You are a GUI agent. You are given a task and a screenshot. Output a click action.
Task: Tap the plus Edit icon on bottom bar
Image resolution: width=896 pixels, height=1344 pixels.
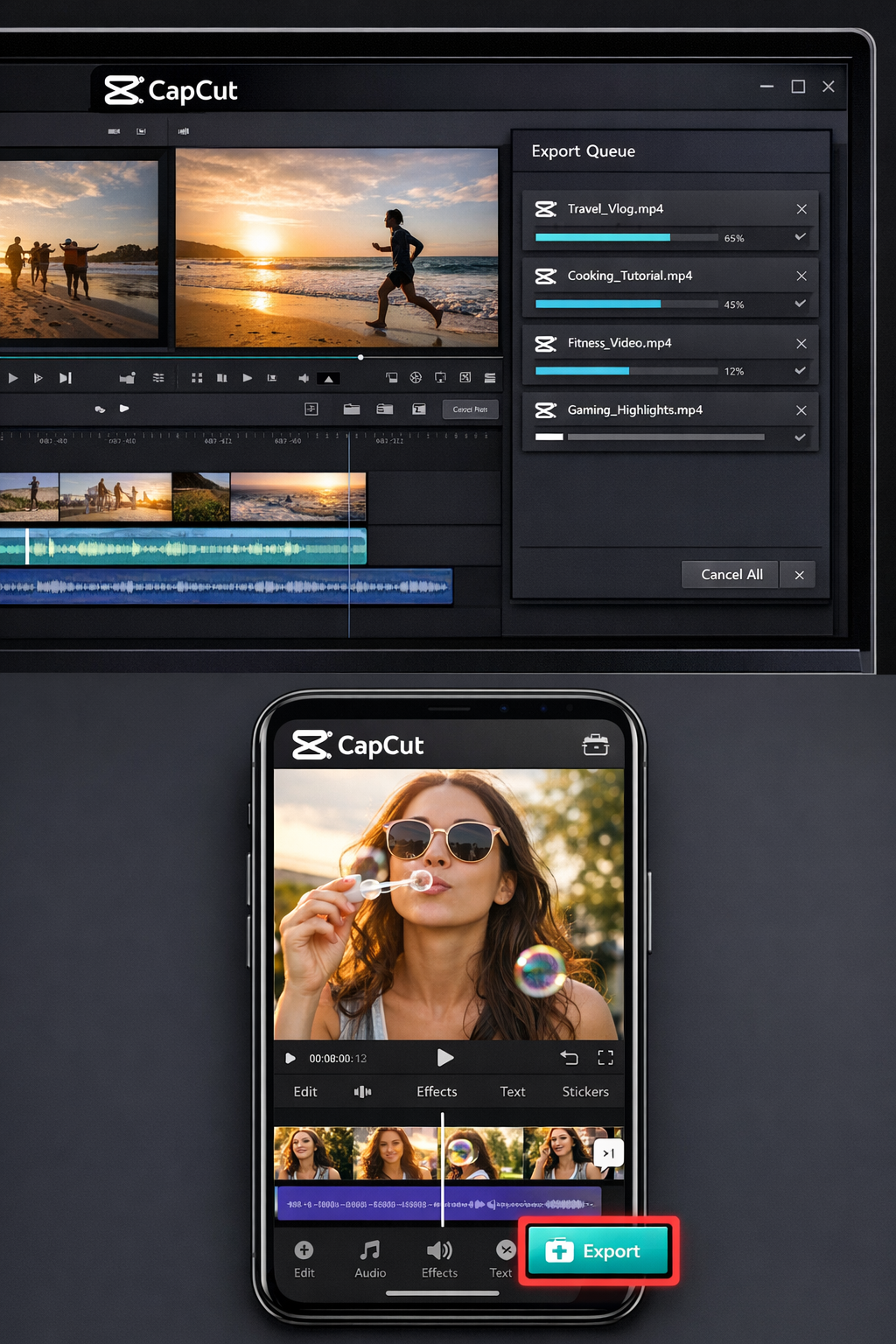pos(304,1258)
